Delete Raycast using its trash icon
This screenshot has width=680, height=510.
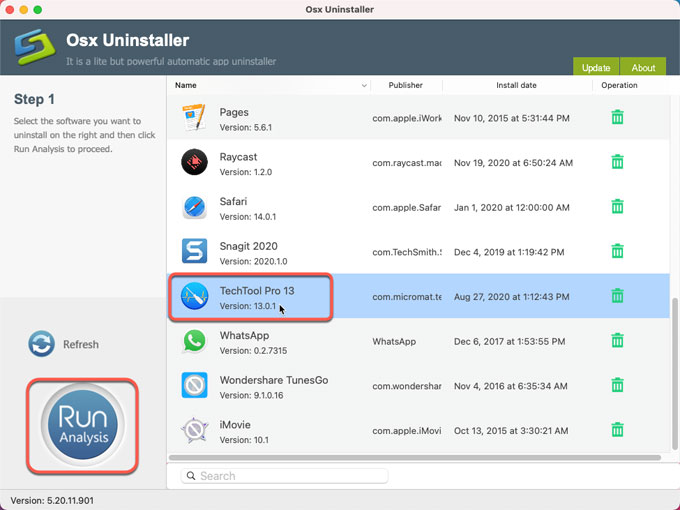click(617, 162)
